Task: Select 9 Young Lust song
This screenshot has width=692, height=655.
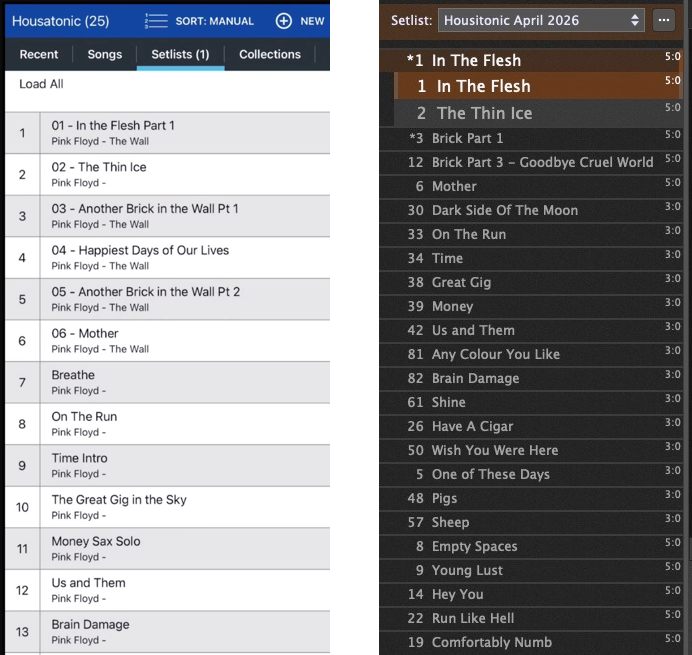Action: pos(531,570)
